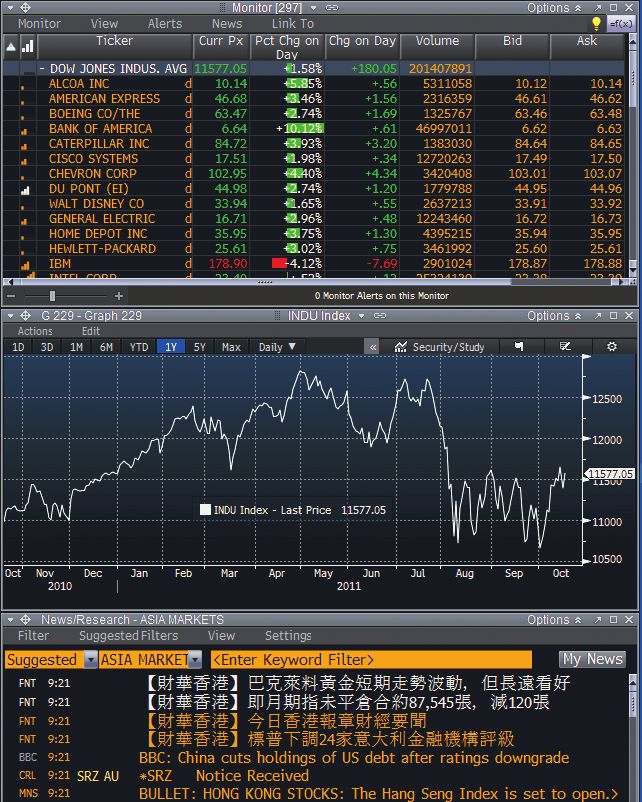Click the bar chart column header icon

click(x=28, y=46)
